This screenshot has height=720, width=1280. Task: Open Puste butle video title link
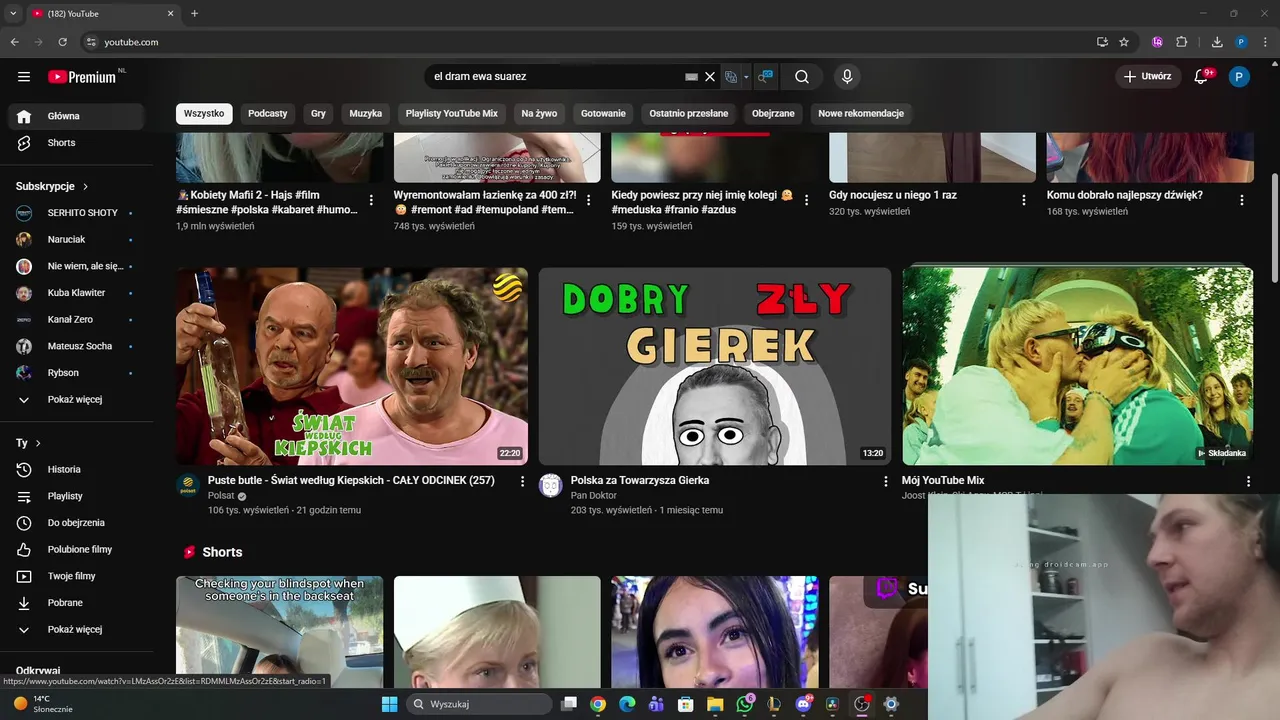pos(351,480)
